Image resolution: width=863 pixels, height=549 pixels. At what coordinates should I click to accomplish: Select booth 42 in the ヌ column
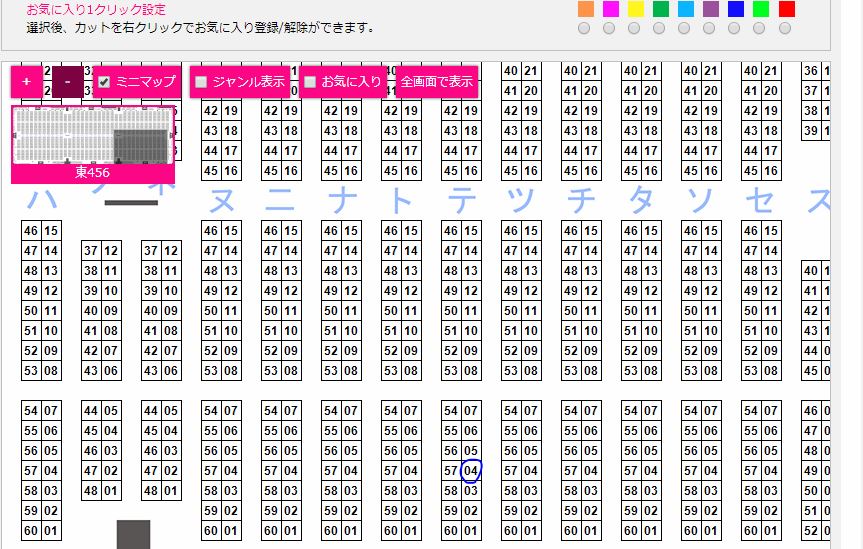(x=211, y=111)
